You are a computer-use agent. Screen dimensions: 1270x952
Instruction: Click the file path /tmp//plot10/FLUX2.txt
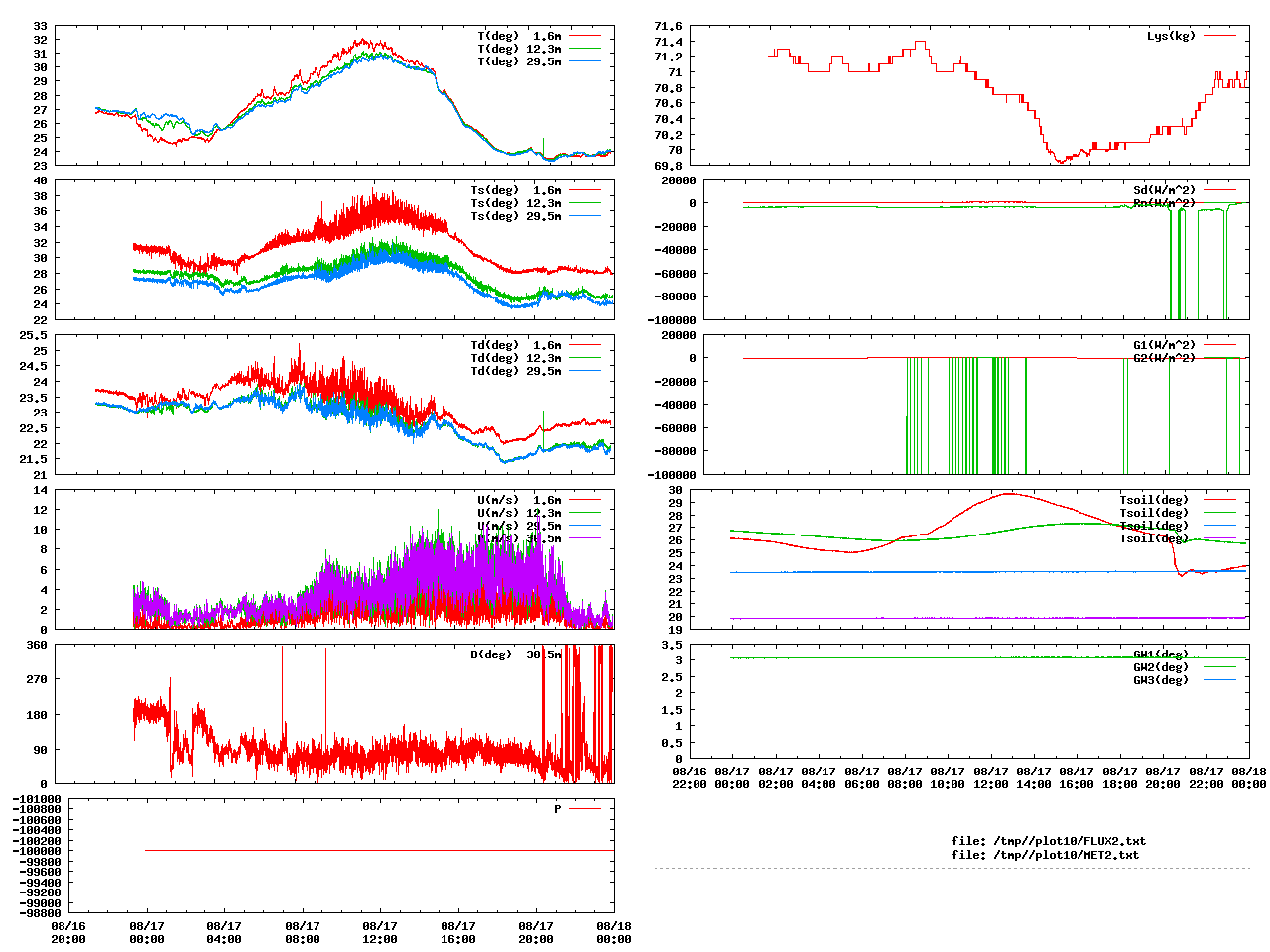(x=1070, y=841)
